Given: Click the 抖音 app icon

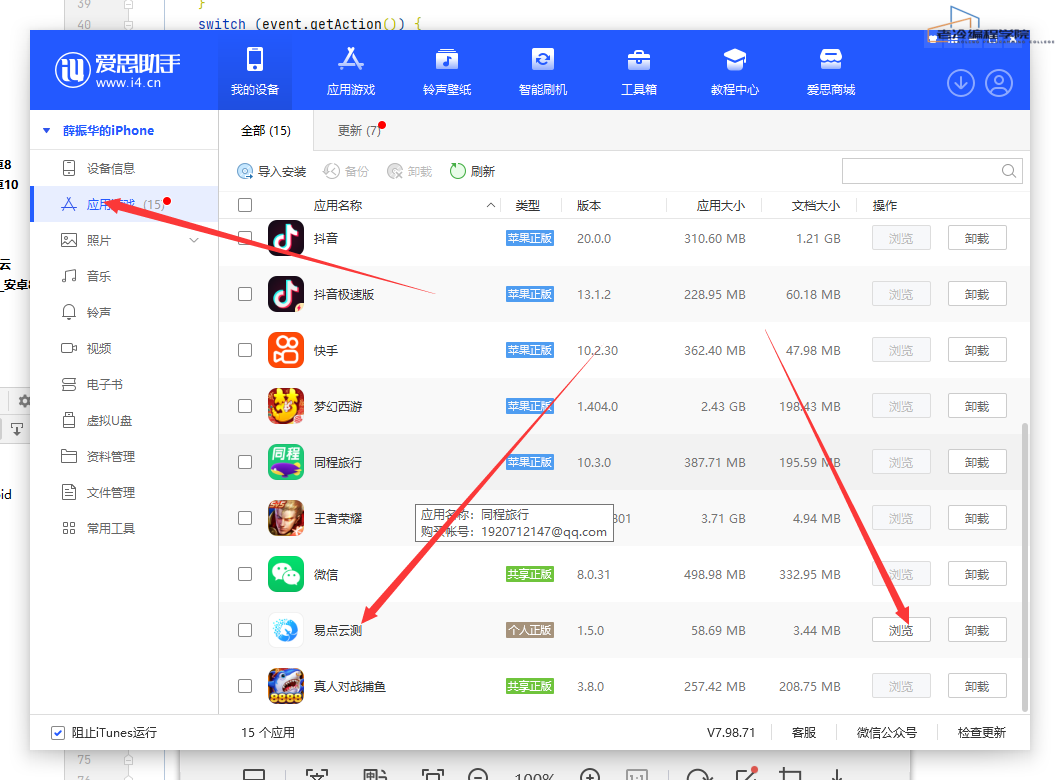Looking at the screenshot, I should click(286, 238).
